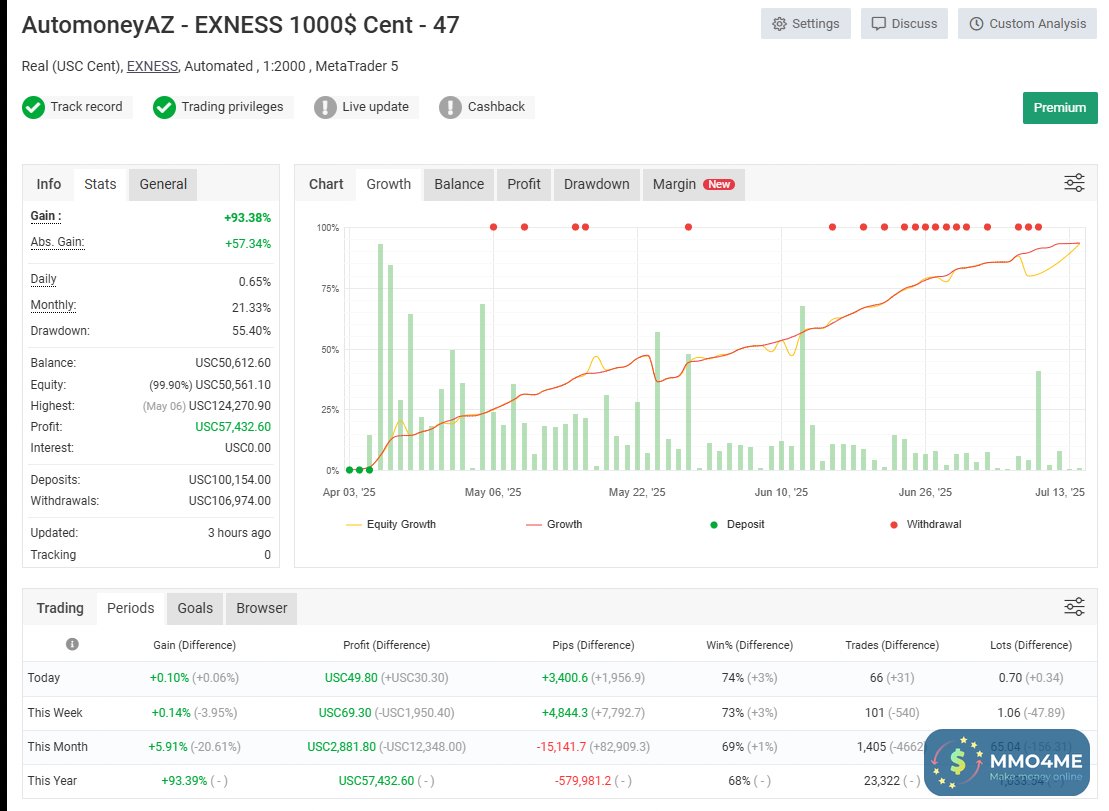The image size is (1109, 811).
Task: Open the Settings button
Action: pos(806,24)
